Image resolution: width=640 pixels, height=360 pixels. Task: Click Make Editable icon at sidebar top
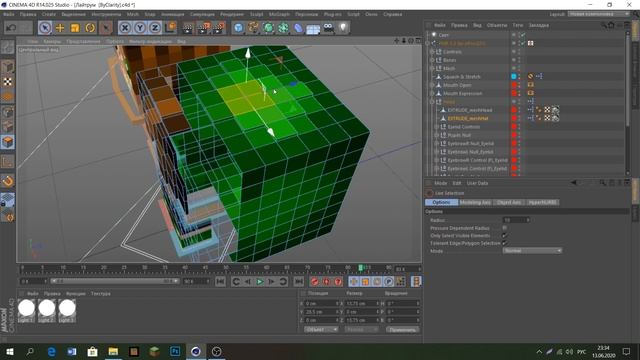pos(8,47)
